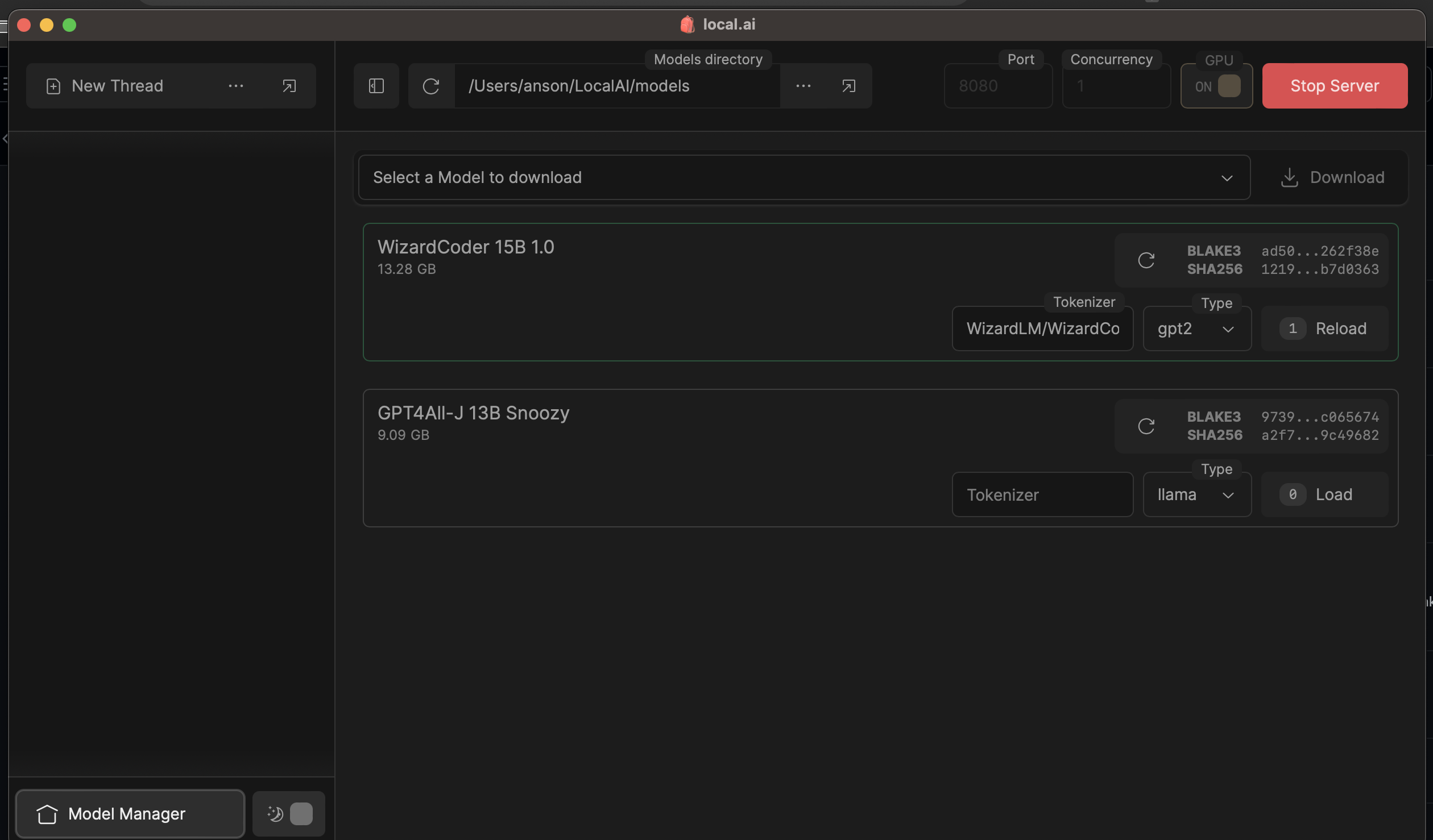Open threads folder arrow icon beside New Thread

[289, 86]
